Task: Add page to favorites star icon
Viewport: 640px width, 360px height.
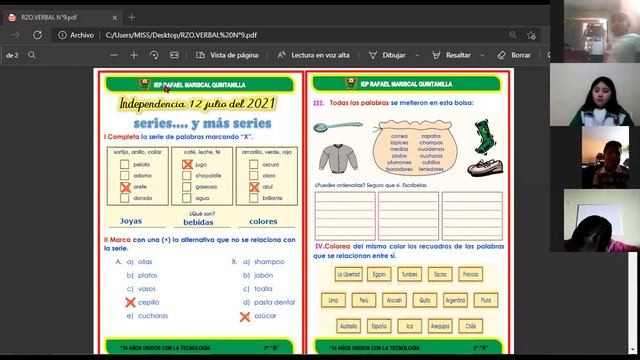Action: tap(531, 36)
